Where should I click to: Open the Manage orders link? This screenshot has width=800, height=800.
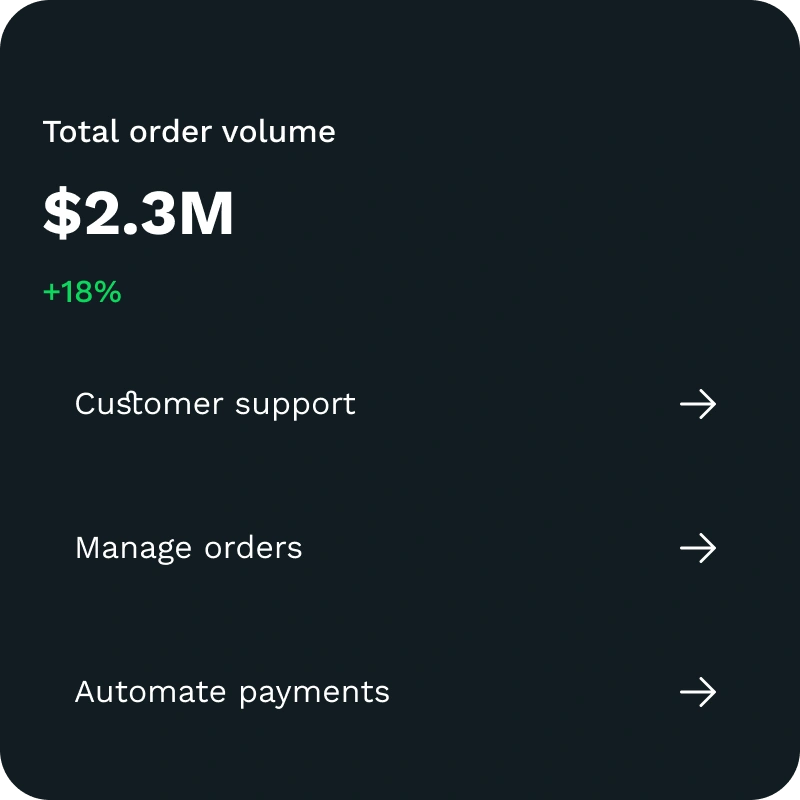click(x=188, y=548)
